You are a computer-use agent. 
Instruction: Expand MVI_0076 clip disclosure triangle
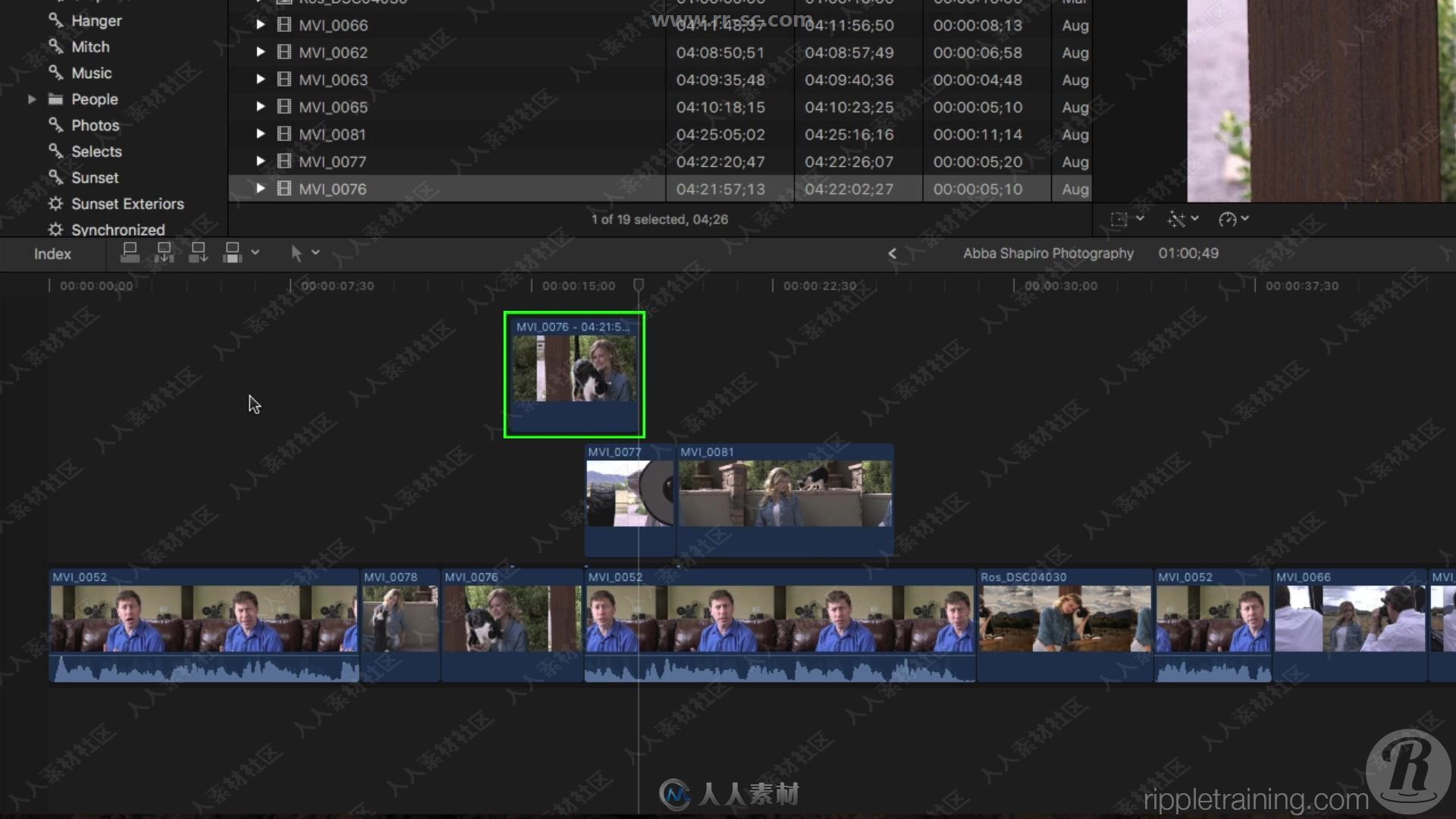[258, 188]
